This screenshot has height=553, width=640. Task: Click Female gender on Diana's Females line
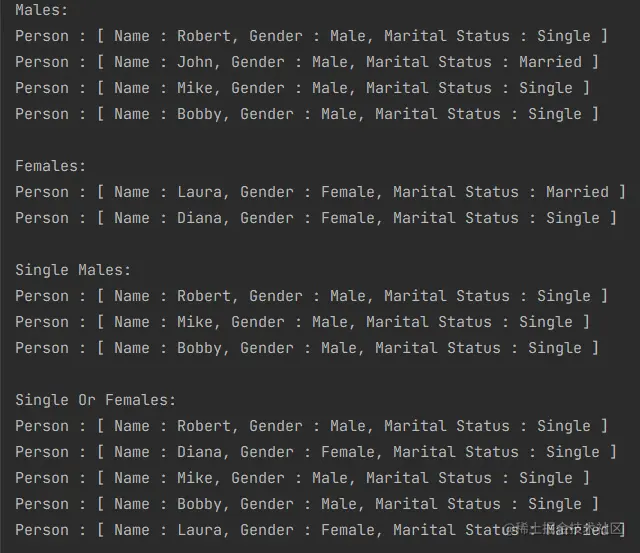point(348,218)
